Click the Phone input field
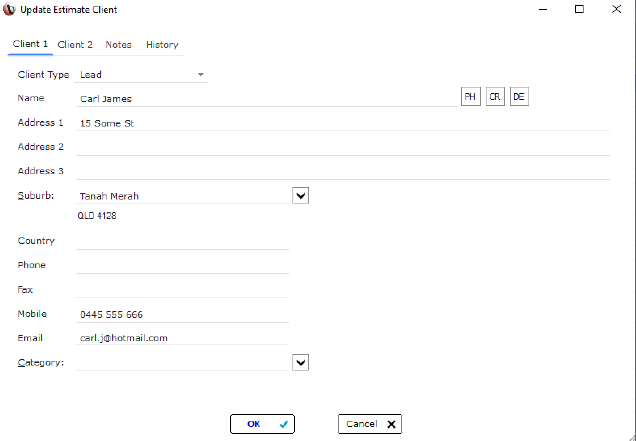 [183, 266]
